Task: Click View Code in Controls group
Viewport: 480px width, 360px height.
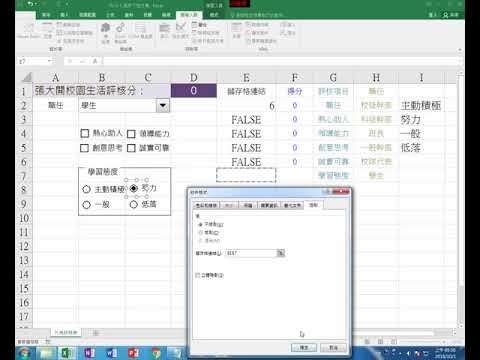Action: 206,33
